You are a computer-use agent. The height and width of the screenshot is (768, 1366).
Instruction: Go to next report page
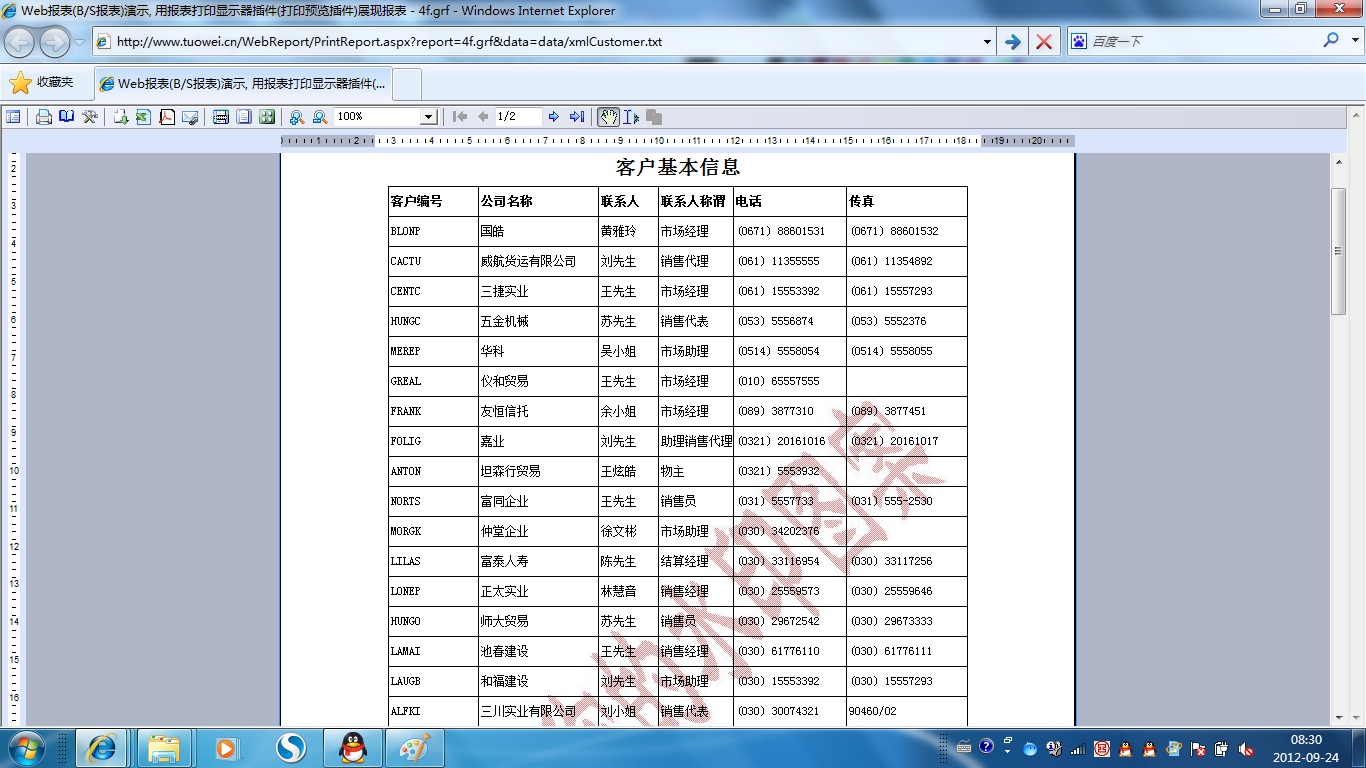(554, 117)
